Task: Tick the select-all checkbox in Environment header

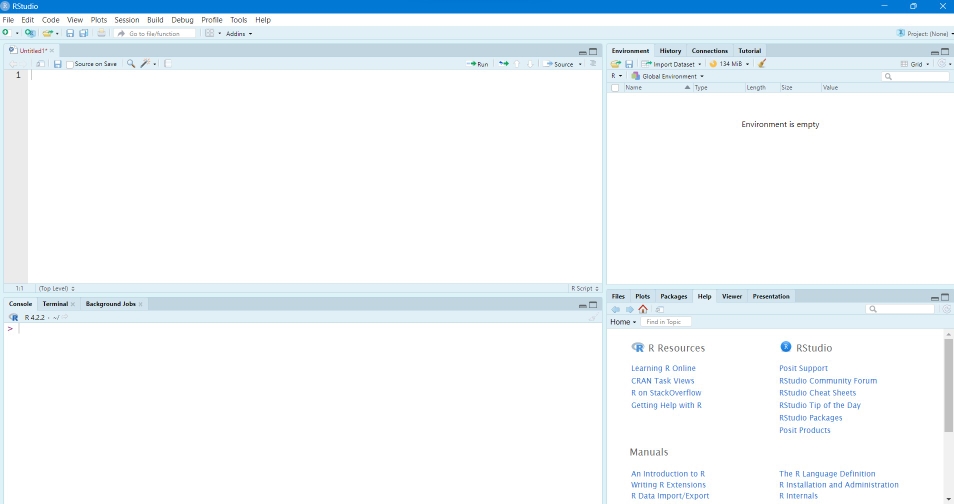Action: coord(615,88)
